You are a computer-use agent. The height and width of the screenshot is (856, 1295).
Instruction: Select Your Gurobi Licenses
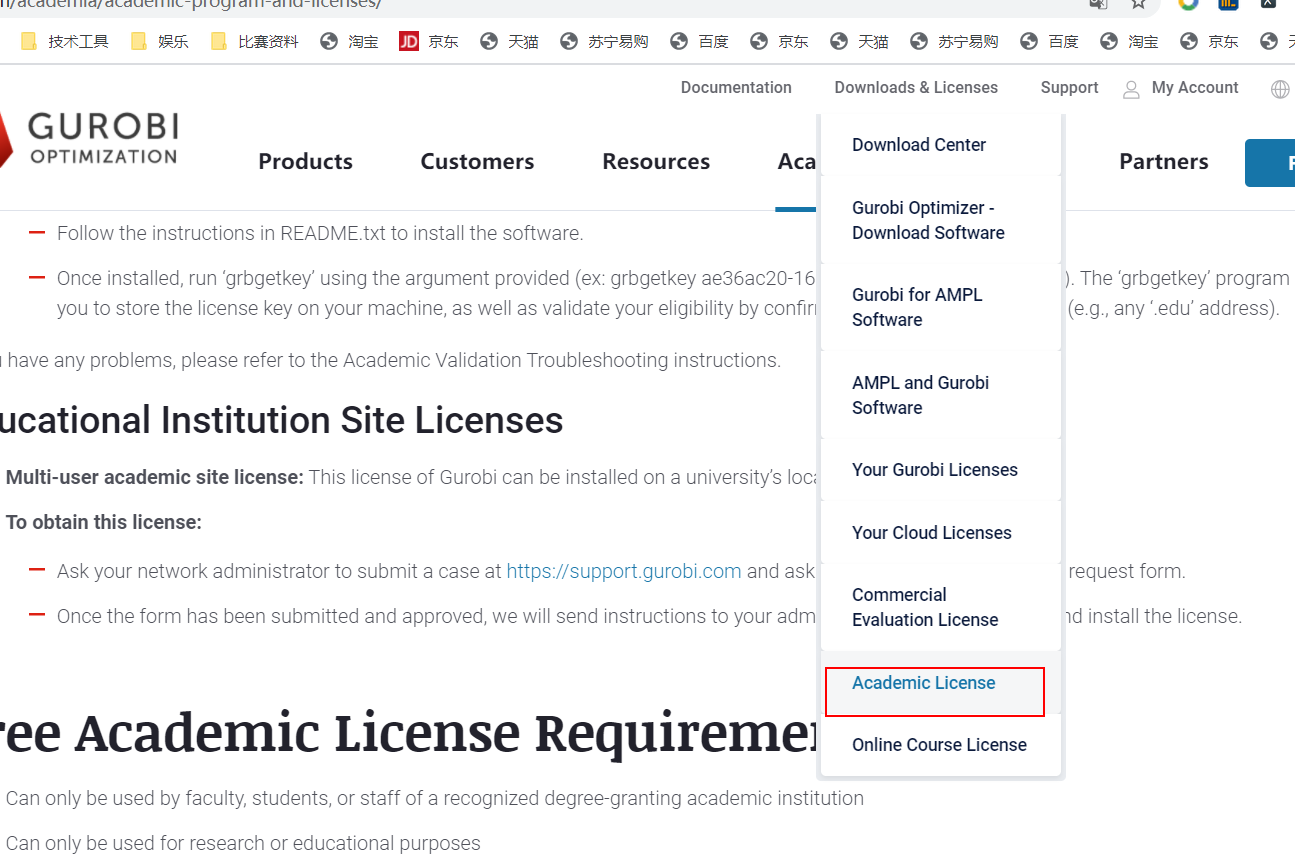click(x=940, y=470)
